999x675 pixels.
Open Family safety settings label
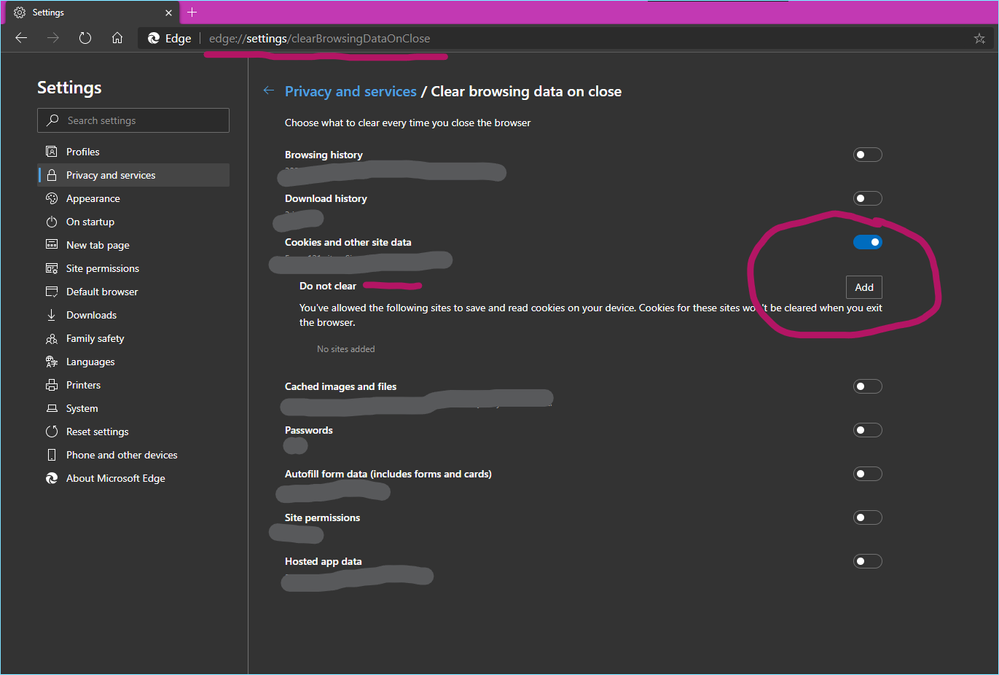click(x=95, y=338)
